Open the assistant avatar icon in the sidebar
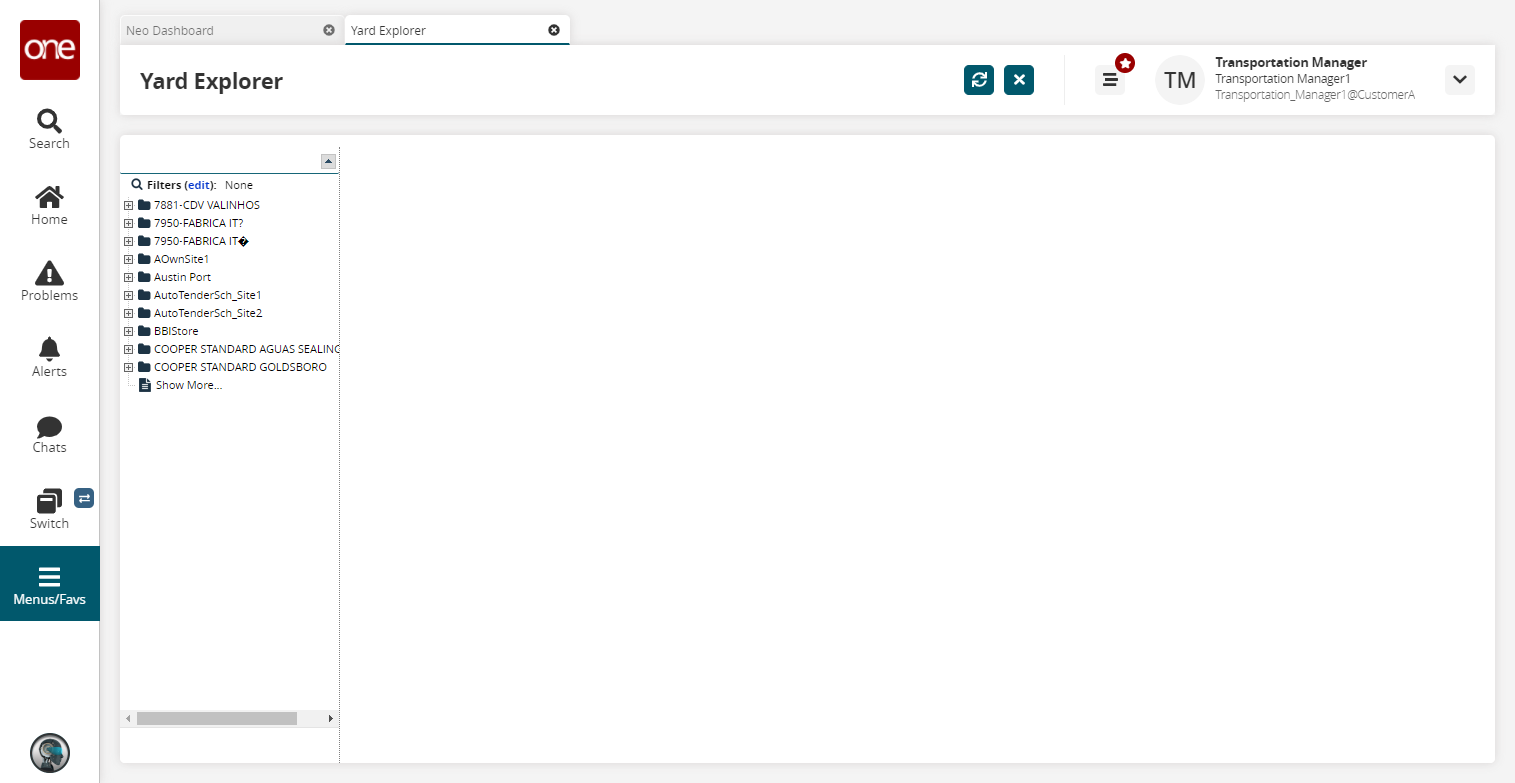 click(x=50, y=753)
